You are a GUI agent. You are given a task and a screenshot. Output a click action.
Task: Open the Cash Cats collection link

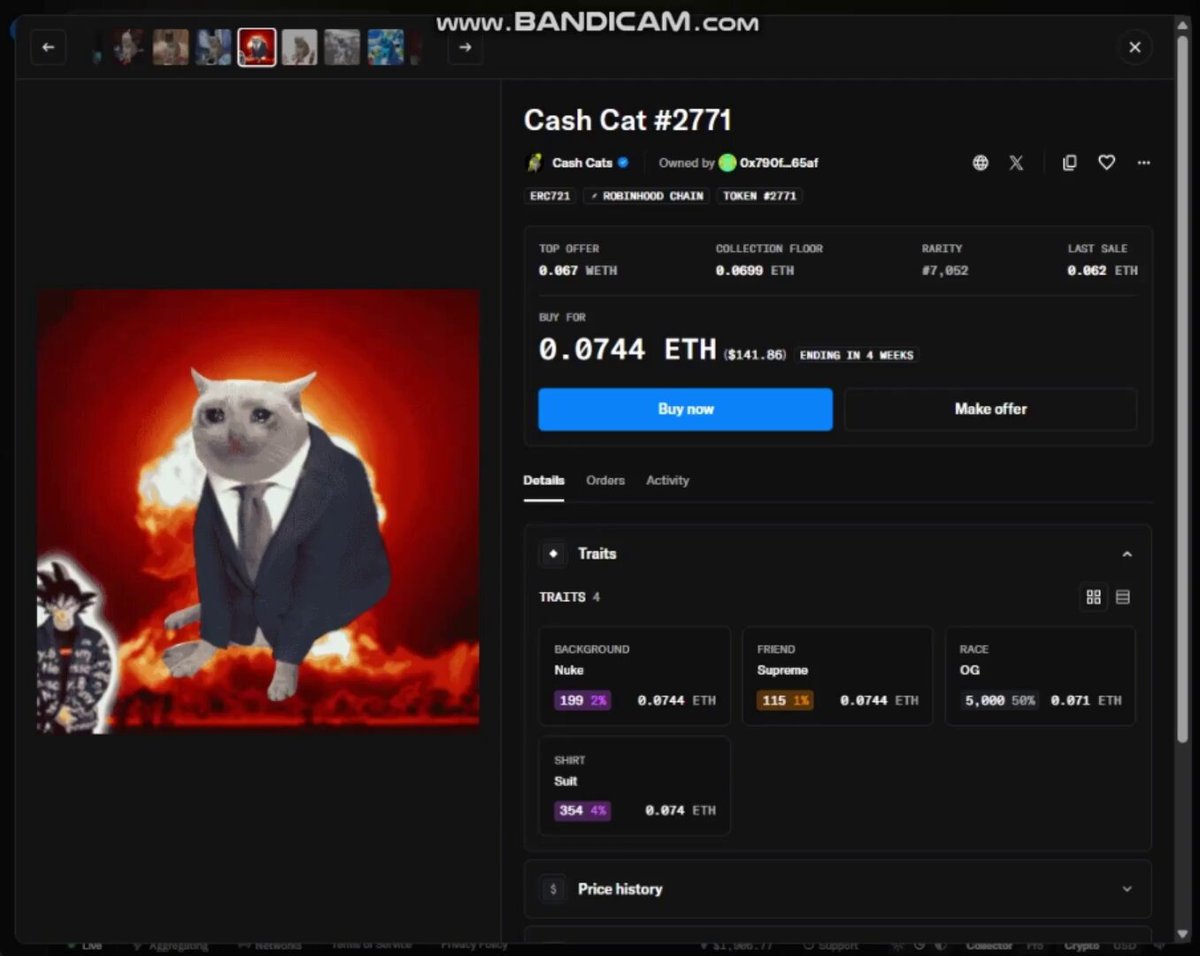pyautogui.click(x=582, y=163)
